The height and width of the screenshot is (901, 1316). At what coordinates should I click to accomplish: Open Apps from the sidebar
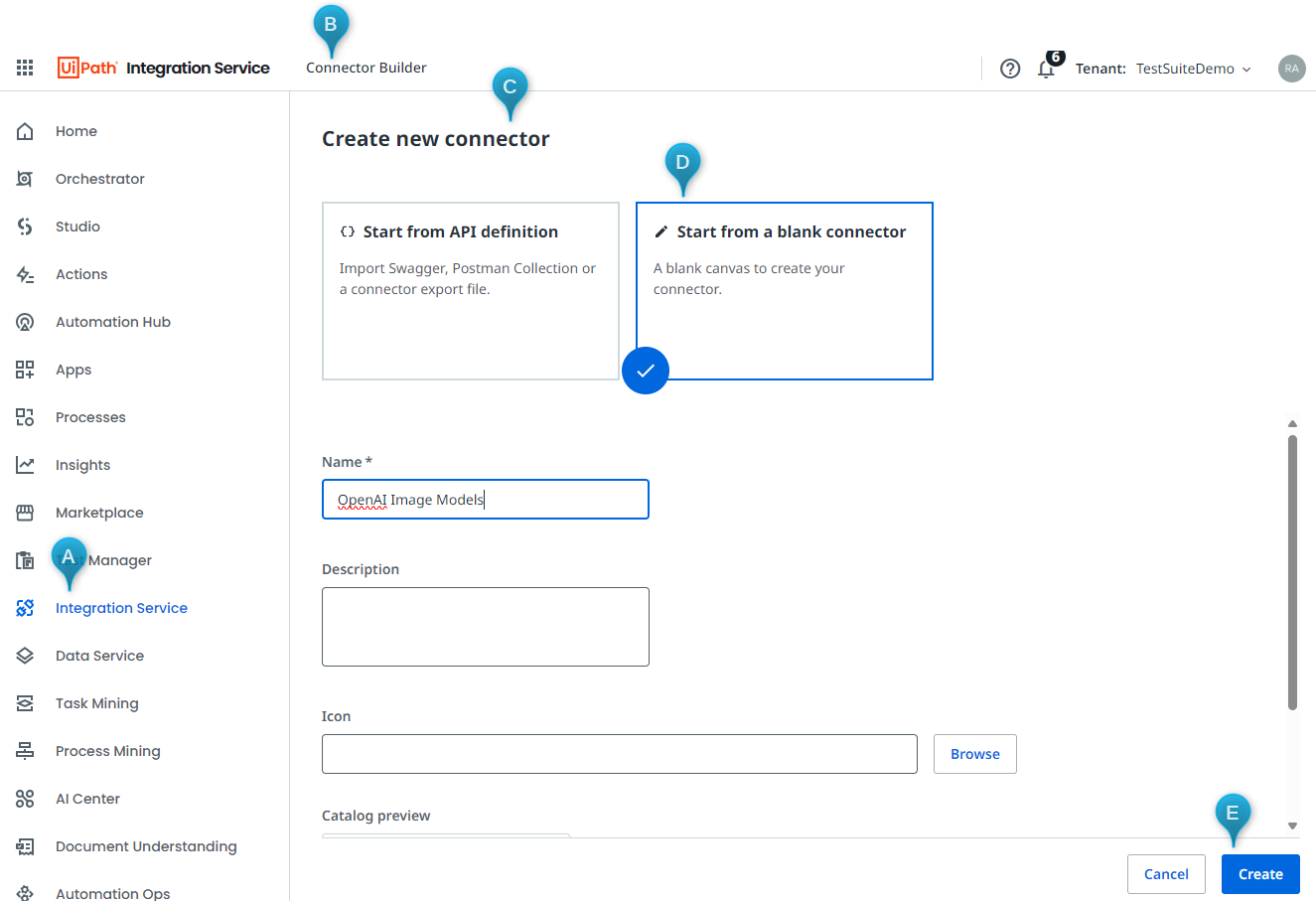point(73,370)
